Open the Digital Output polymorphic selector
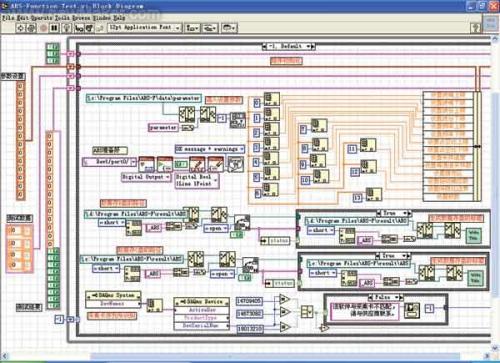500x363 pixels. (x=146, y=177)
